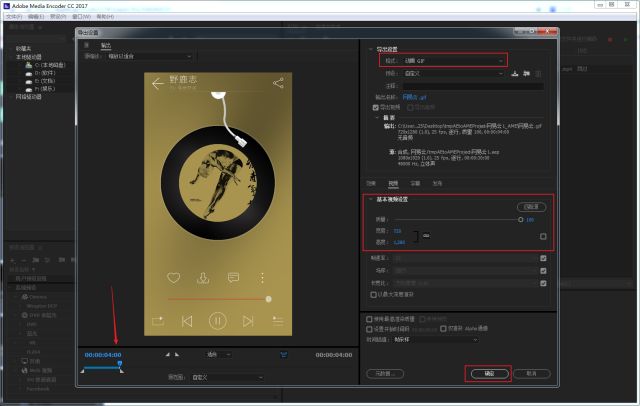Click the OK confirm button

(489, 373)
